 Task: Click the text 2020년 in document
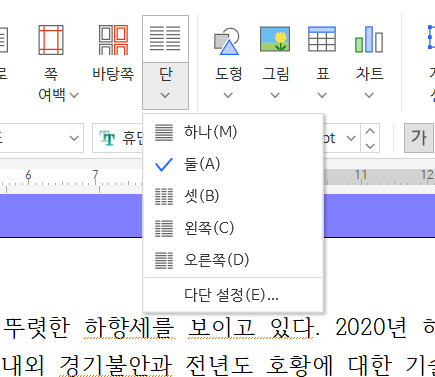[371, 327]
